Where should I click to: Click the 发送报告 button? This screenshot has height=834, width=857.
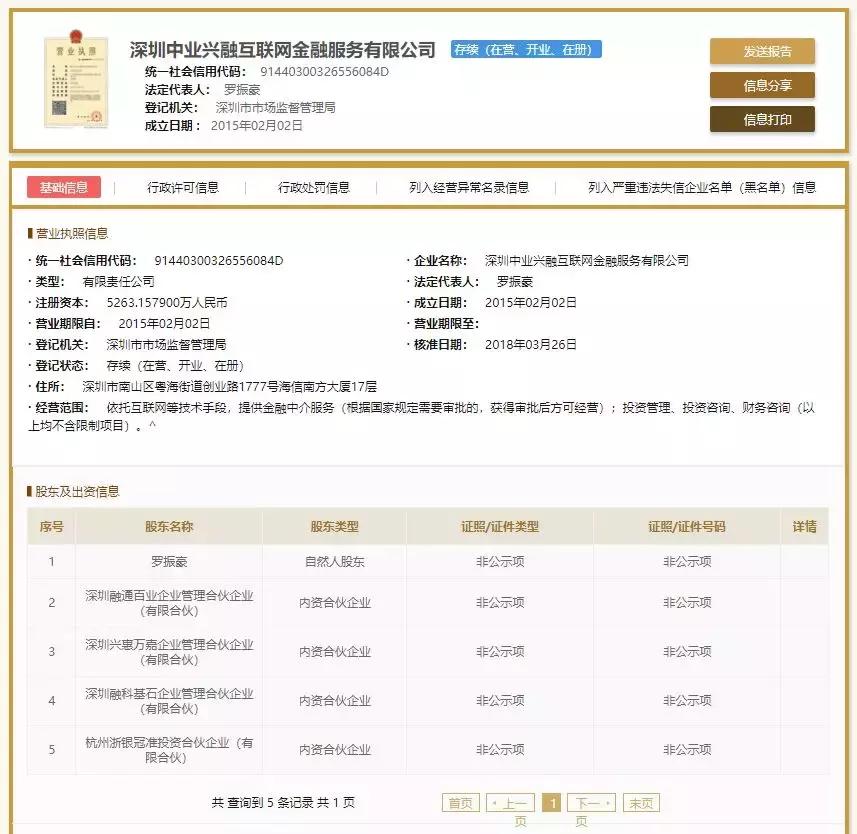pos(762,50)
